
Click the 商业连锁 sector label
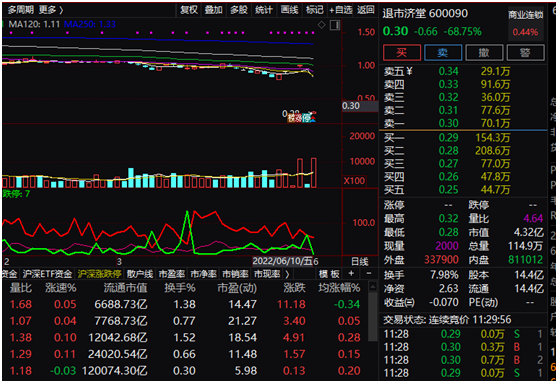pyautogui.click(x=525, y=15)
